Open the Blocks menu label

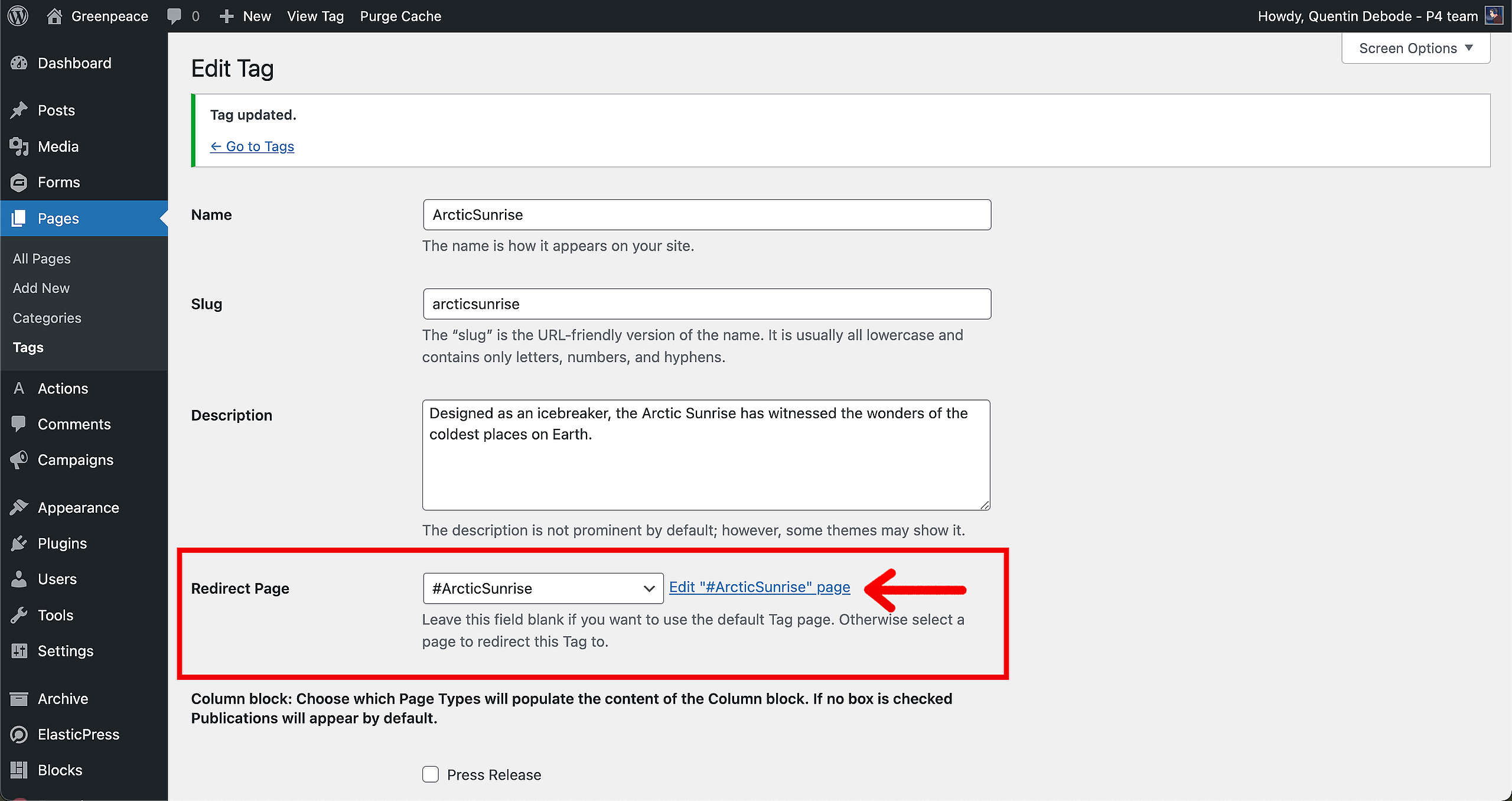pyautogui.click(x=60, y=770)
